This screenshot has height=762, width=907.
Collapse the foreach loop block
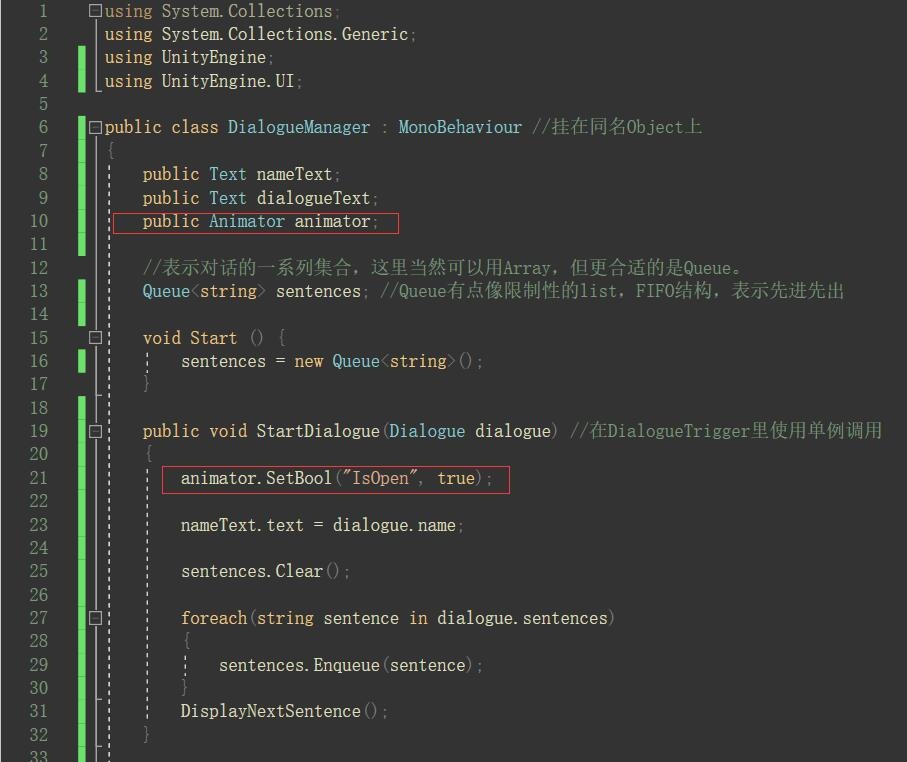coord(95,618)
